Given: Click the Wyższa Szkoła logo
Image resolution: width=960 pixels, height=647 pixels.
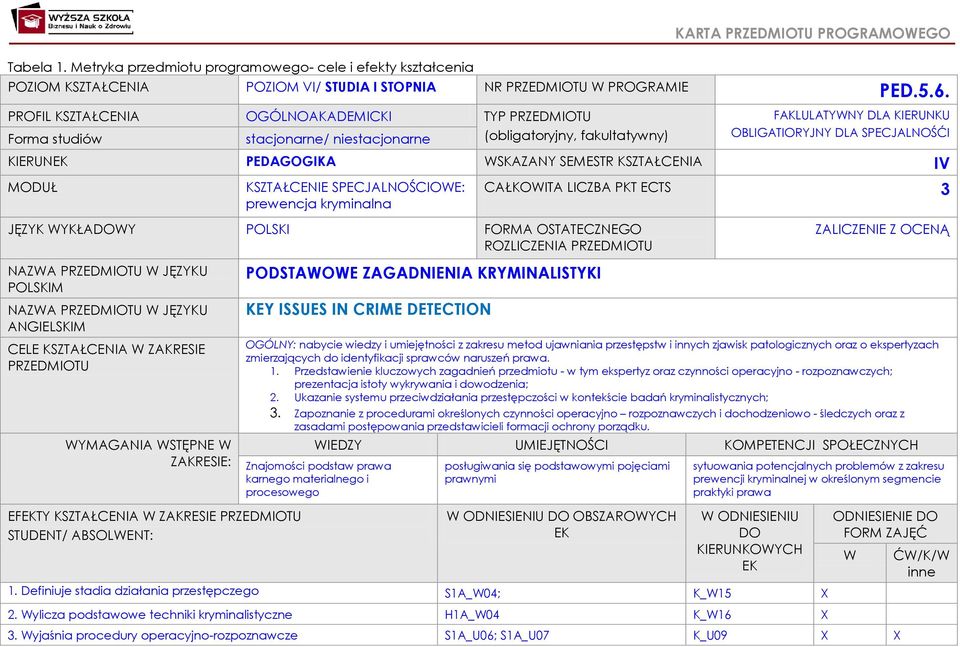Looking at the screenshot, I should 72,19.
